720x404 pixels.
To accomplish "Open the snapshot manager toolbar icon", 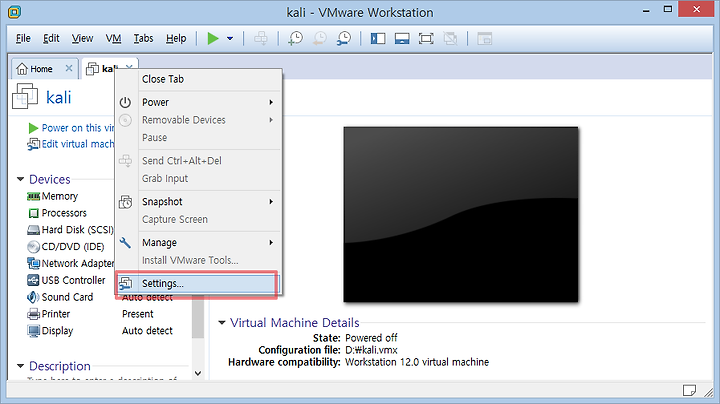I will point(343,39).
